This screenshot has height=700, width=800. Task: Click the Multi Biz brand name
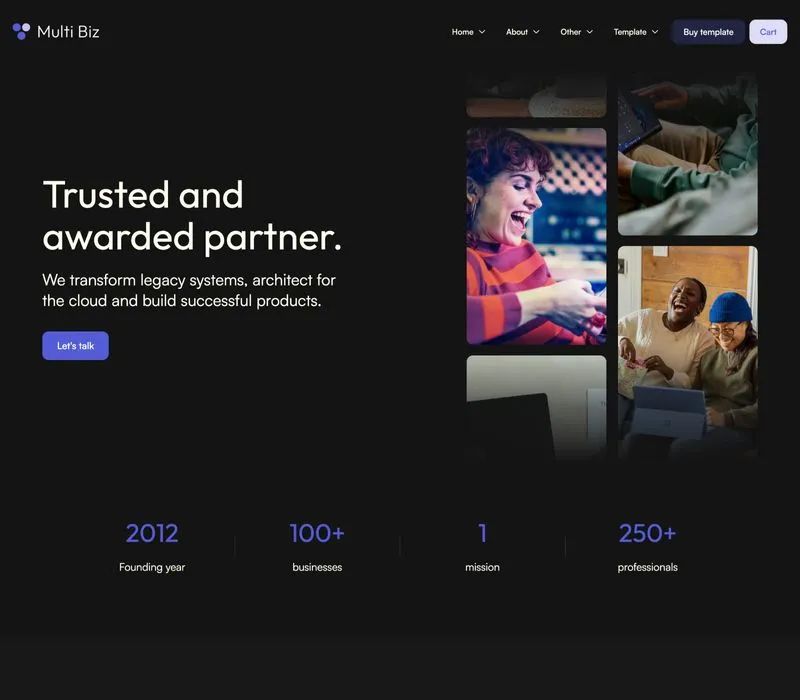click(68, 32)
